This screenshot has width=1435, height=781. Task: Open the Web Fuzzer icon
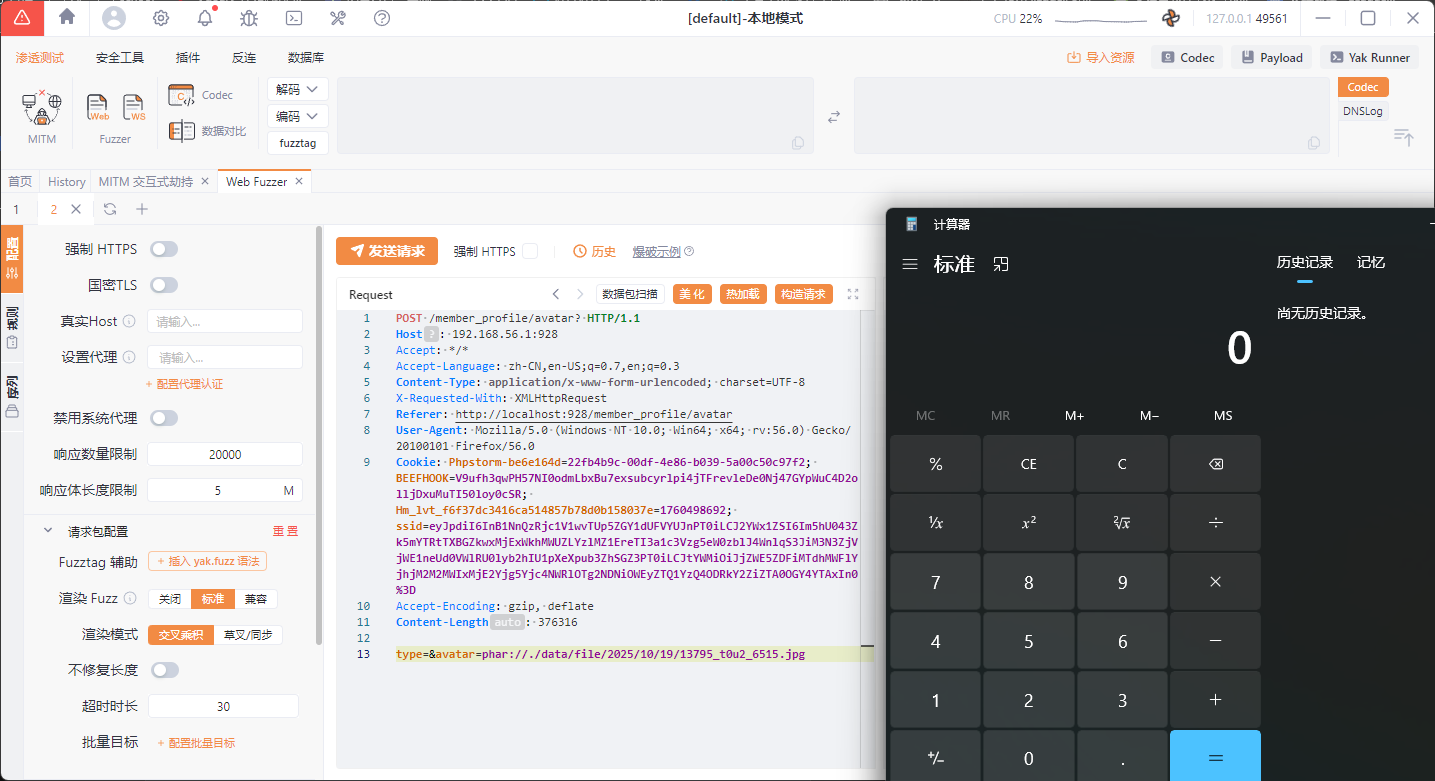(98, 107)
